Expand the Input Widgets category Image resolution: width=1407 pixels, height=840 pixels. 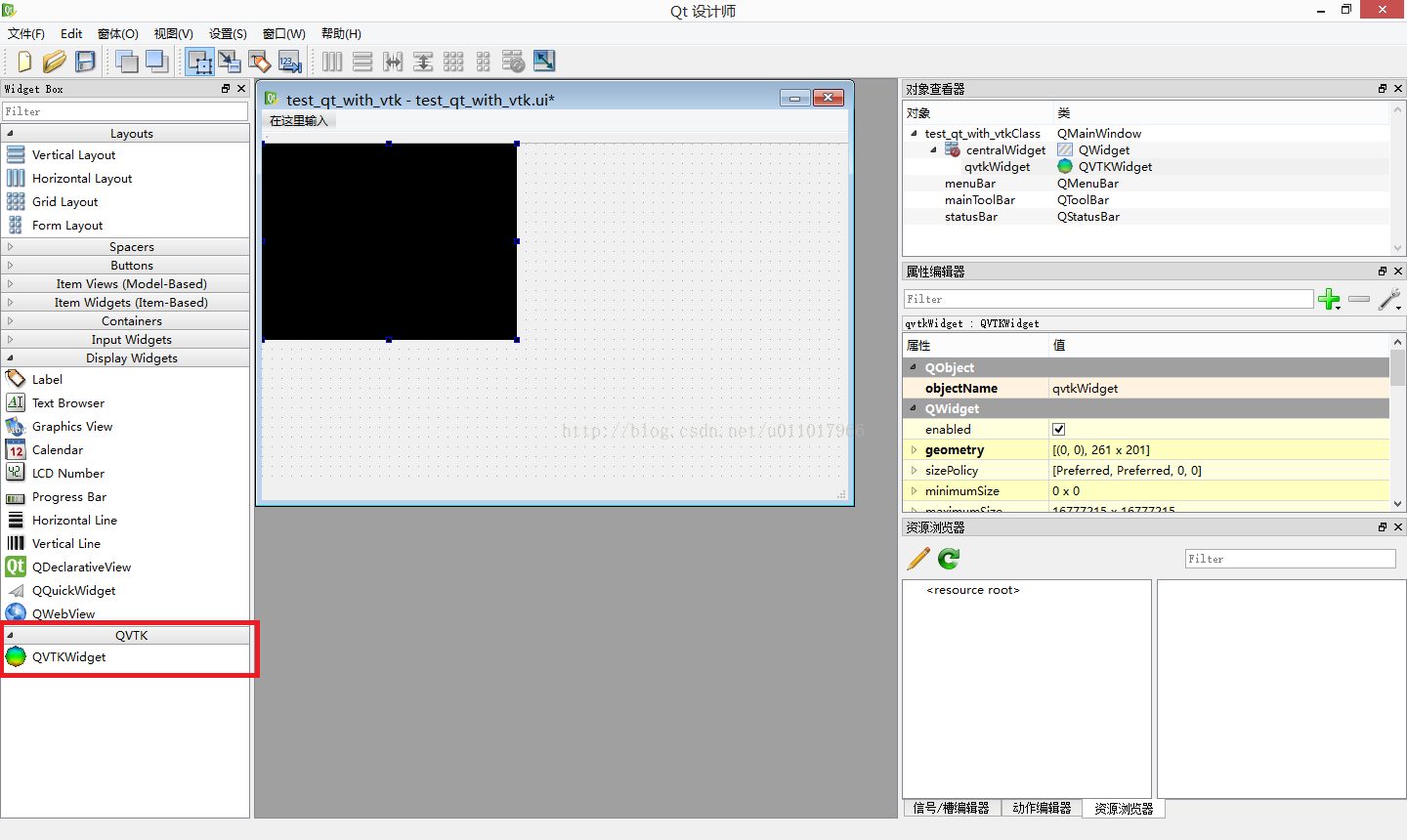[x=11, y=340]
